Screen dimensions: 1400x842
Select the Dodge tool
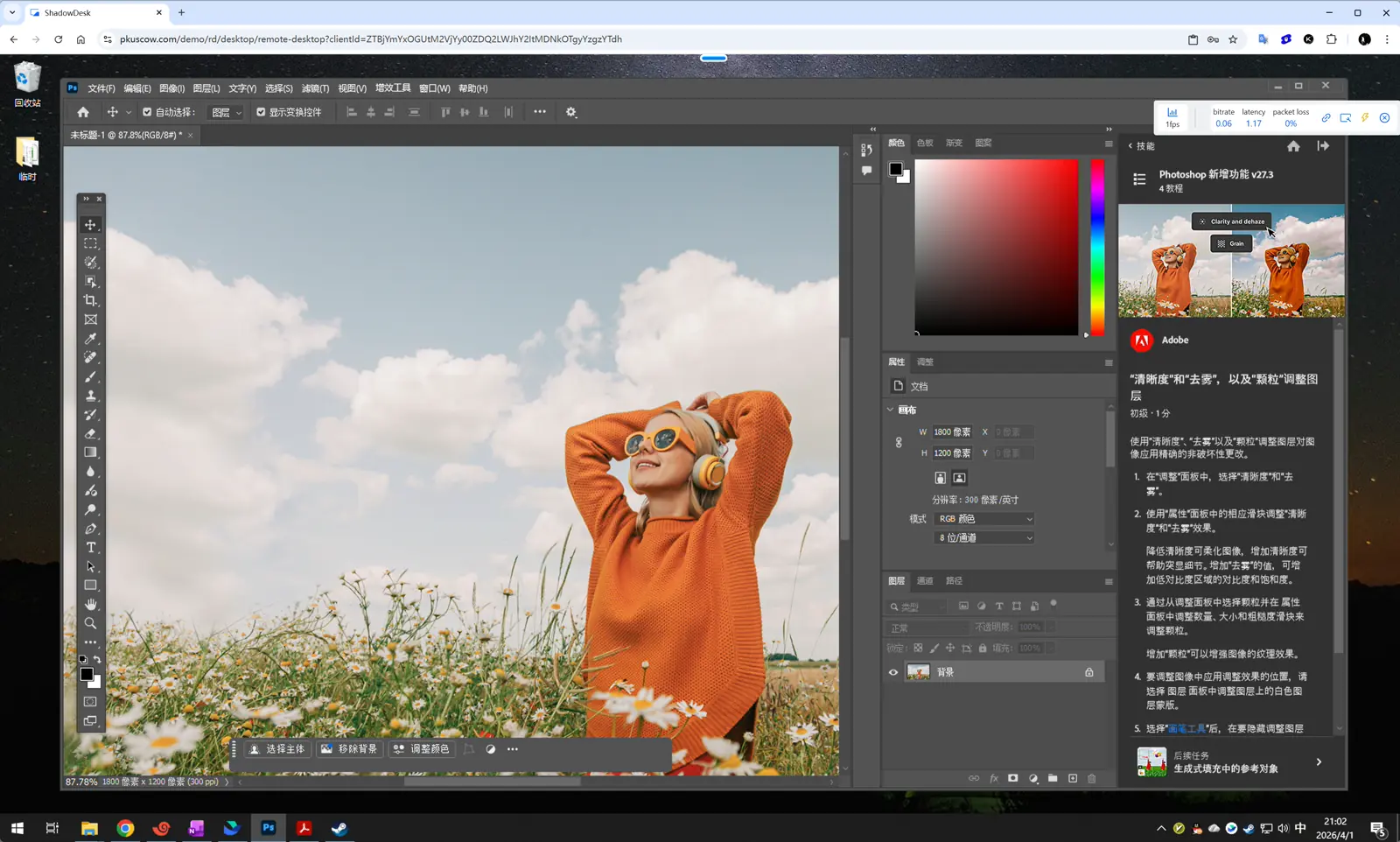click(x=90, y=509)
